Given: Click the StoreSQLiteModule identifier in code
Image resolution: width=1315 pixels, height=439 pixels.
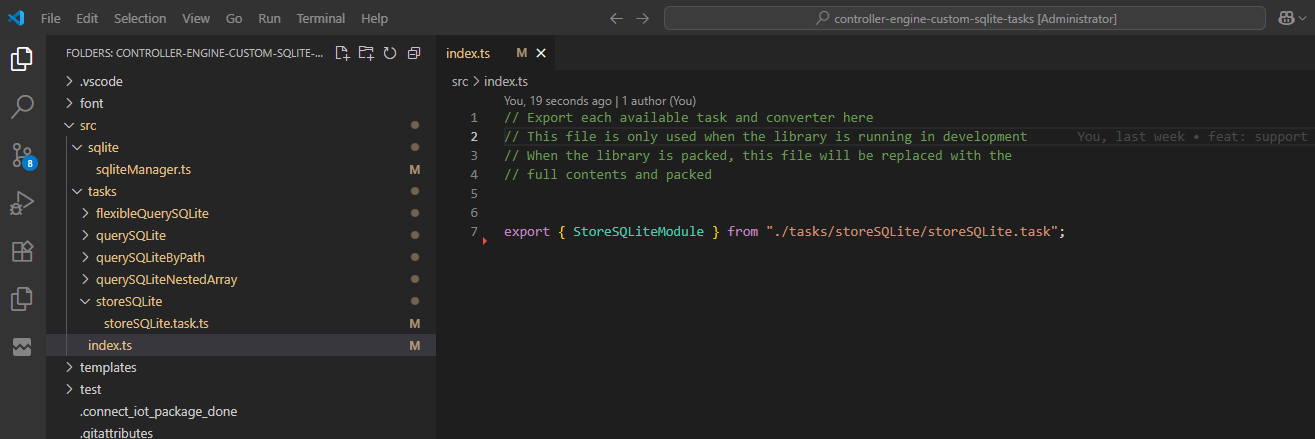Looking at the screenshot, I should [639, 232].
